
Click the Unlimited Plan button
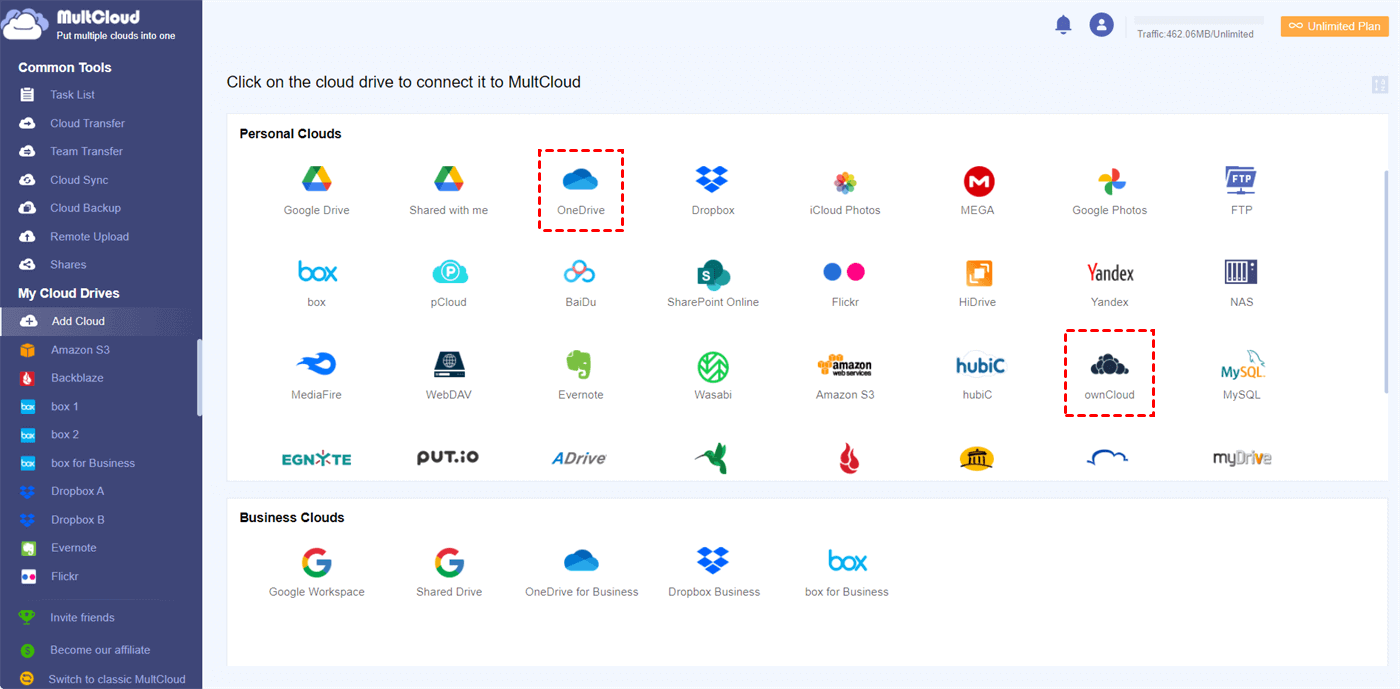point(1335,26)
